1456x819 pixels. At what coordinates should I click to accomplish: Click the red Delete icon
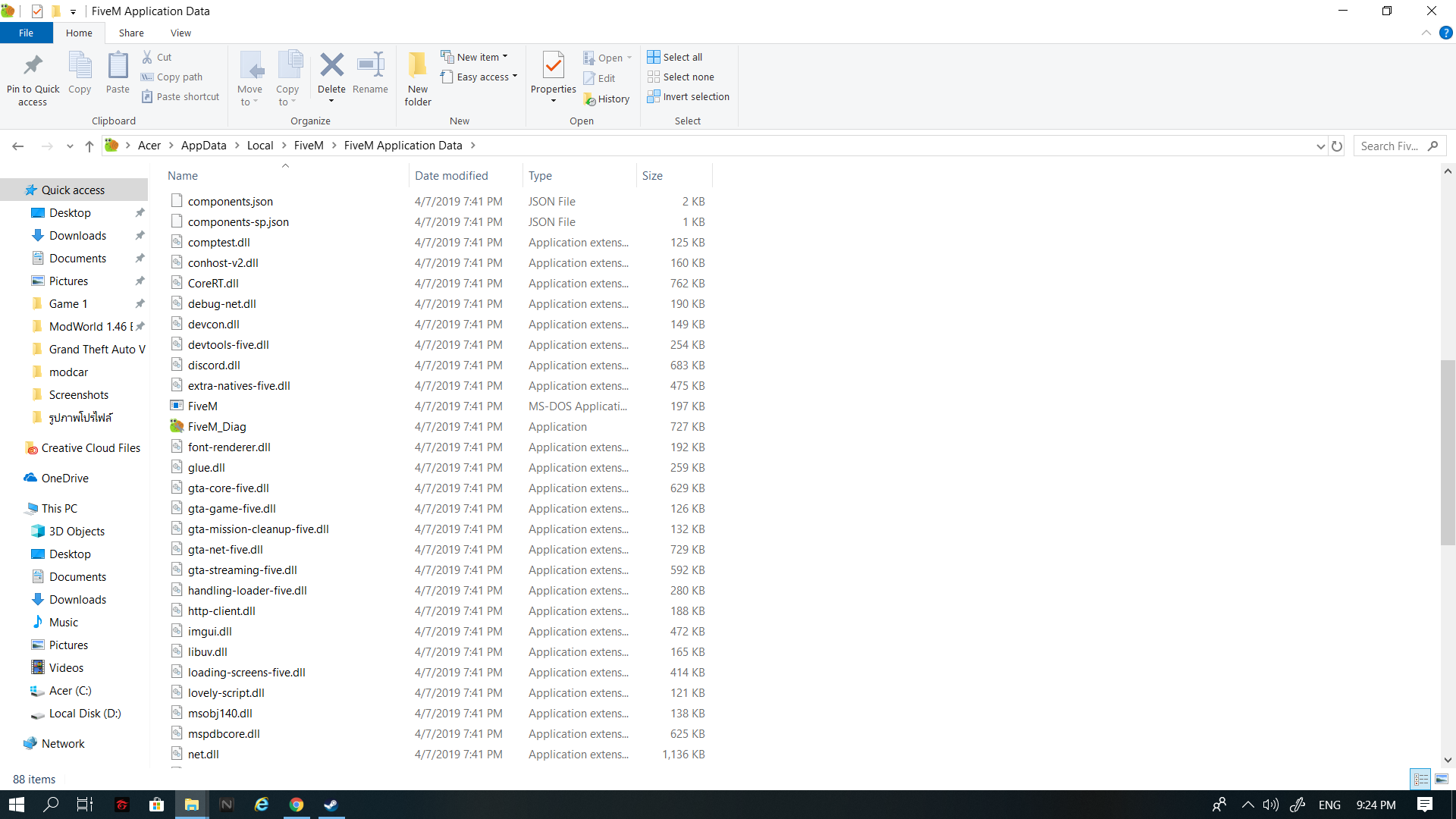331,65
